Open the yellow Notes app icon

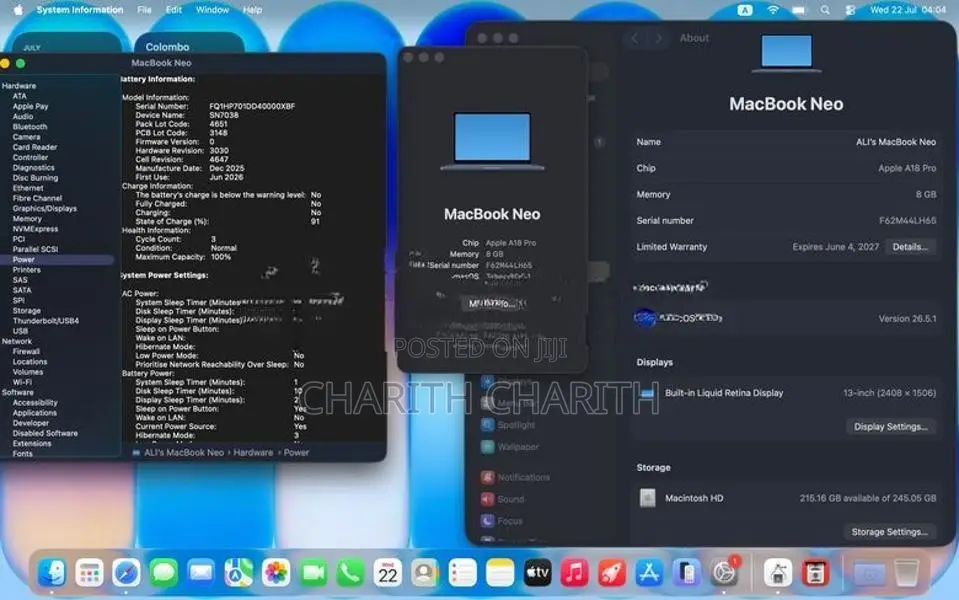(500, 573)
